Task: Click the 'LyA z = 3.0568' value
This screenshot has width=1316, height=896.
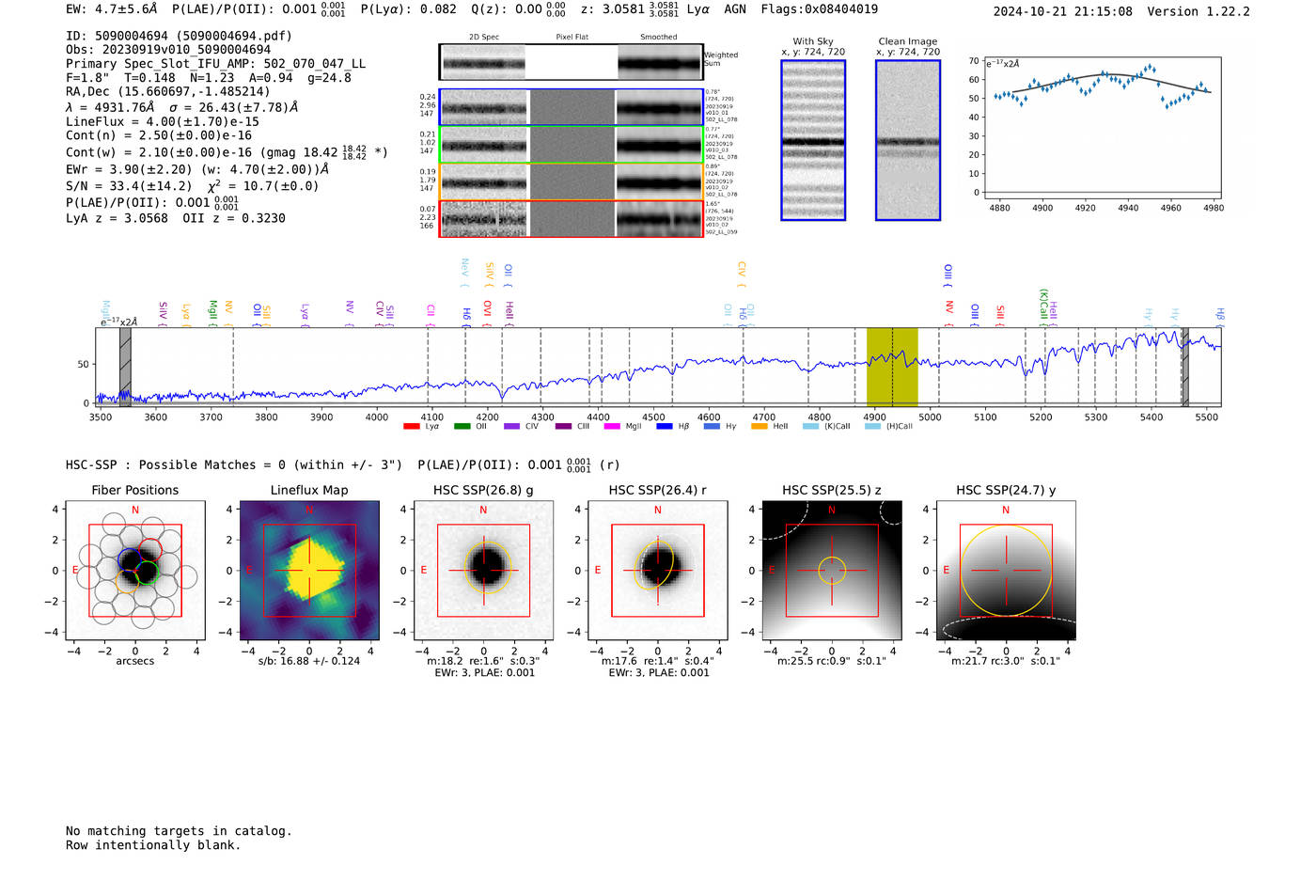Action: (117, 218)
